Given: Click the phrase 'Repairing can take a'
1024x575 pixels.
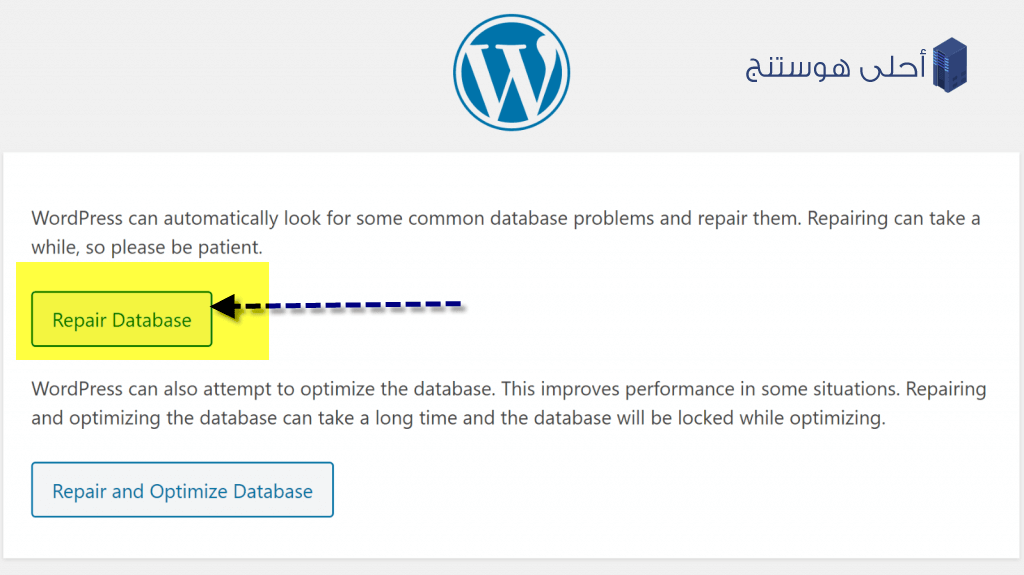Looking at the screenshot, I should click(894, 219).
